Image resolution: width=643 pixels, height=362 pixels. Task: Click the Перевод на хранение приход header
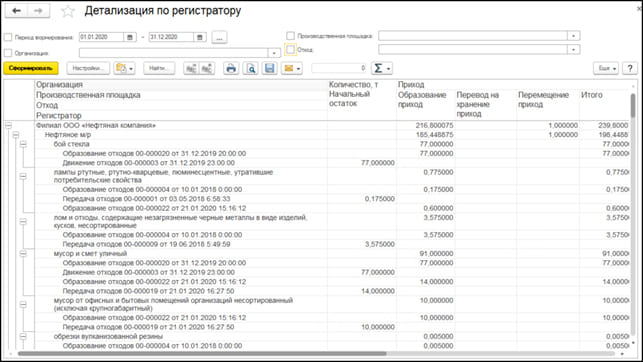478,104
